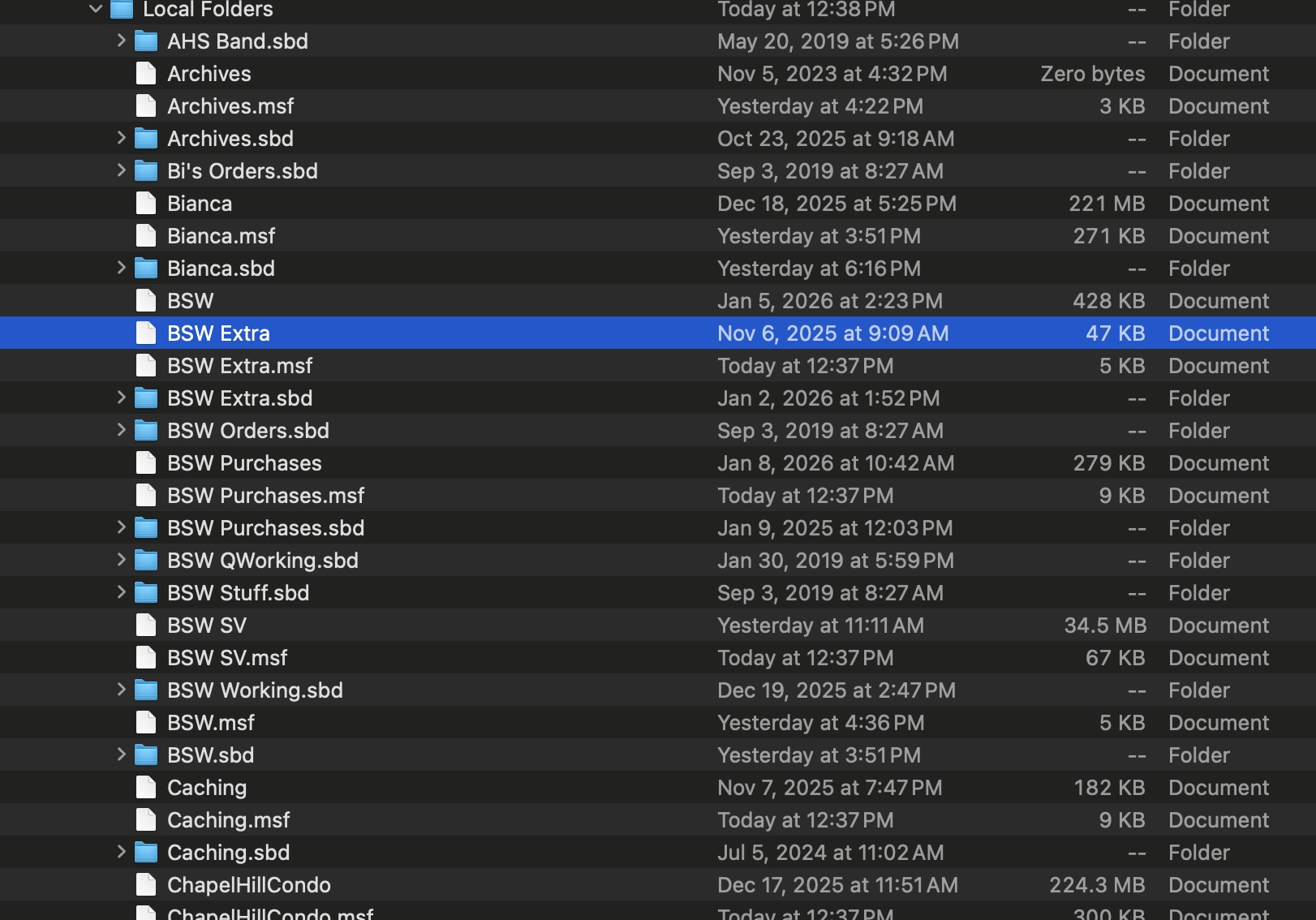The image size is (1316, 920).
Task: Click the BSW Purchases.sbd folder icon
Action: click(x=146, y=528)
